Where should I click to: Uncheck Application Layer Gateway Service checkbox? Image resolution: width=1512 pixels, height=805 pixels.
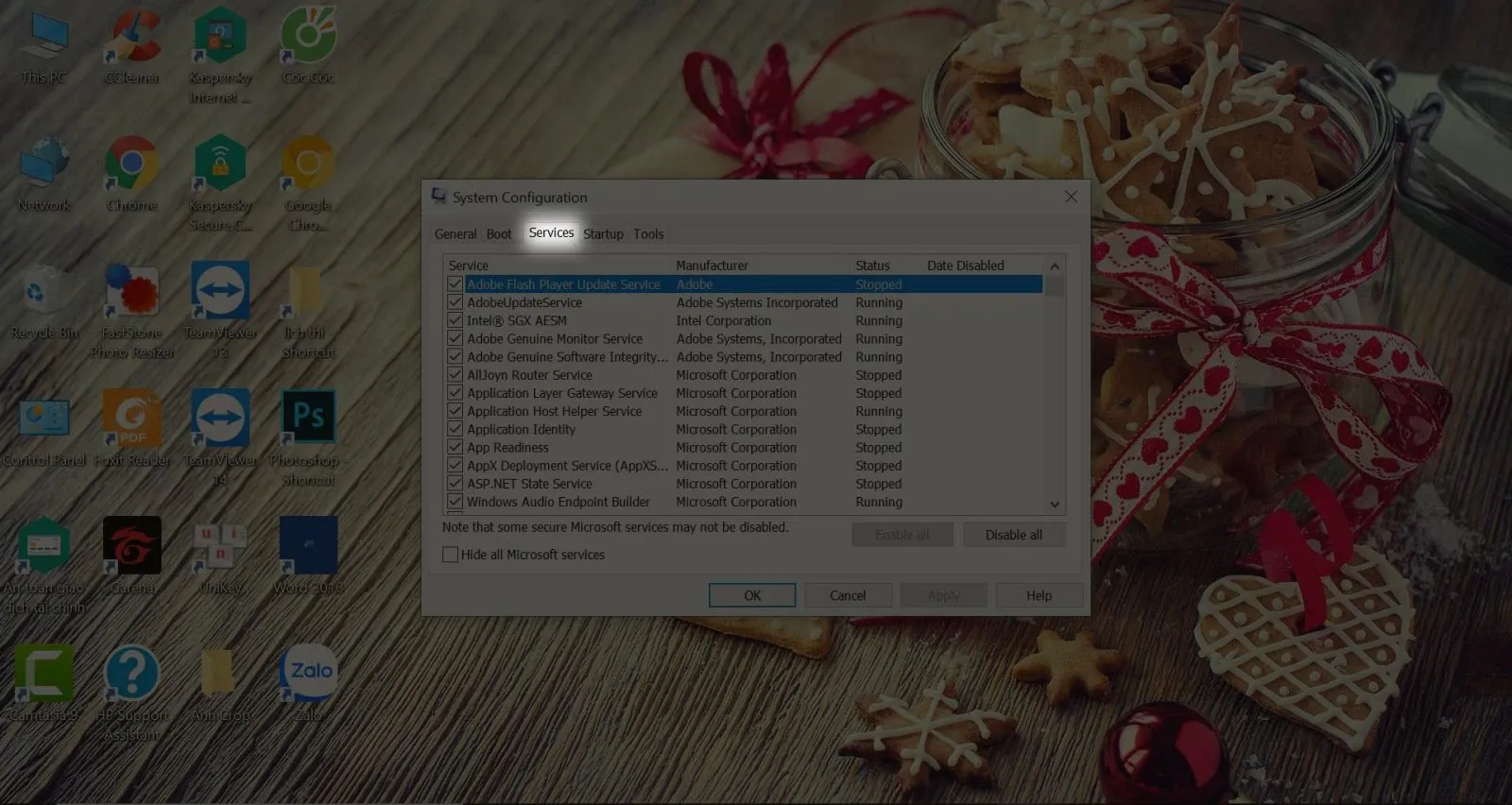[x=455, y=393]
